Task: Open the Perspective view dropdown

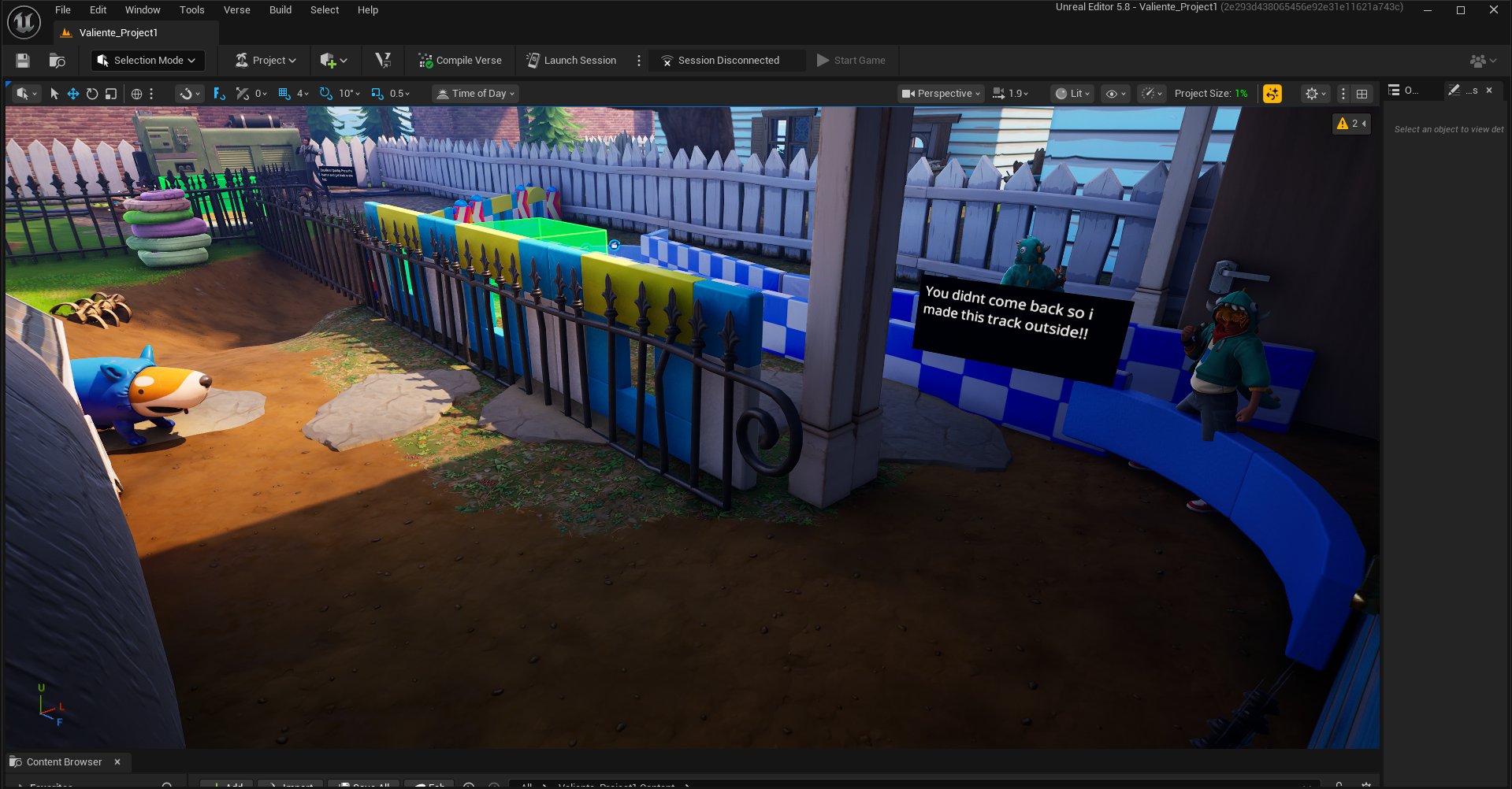Action: [942, 94]
